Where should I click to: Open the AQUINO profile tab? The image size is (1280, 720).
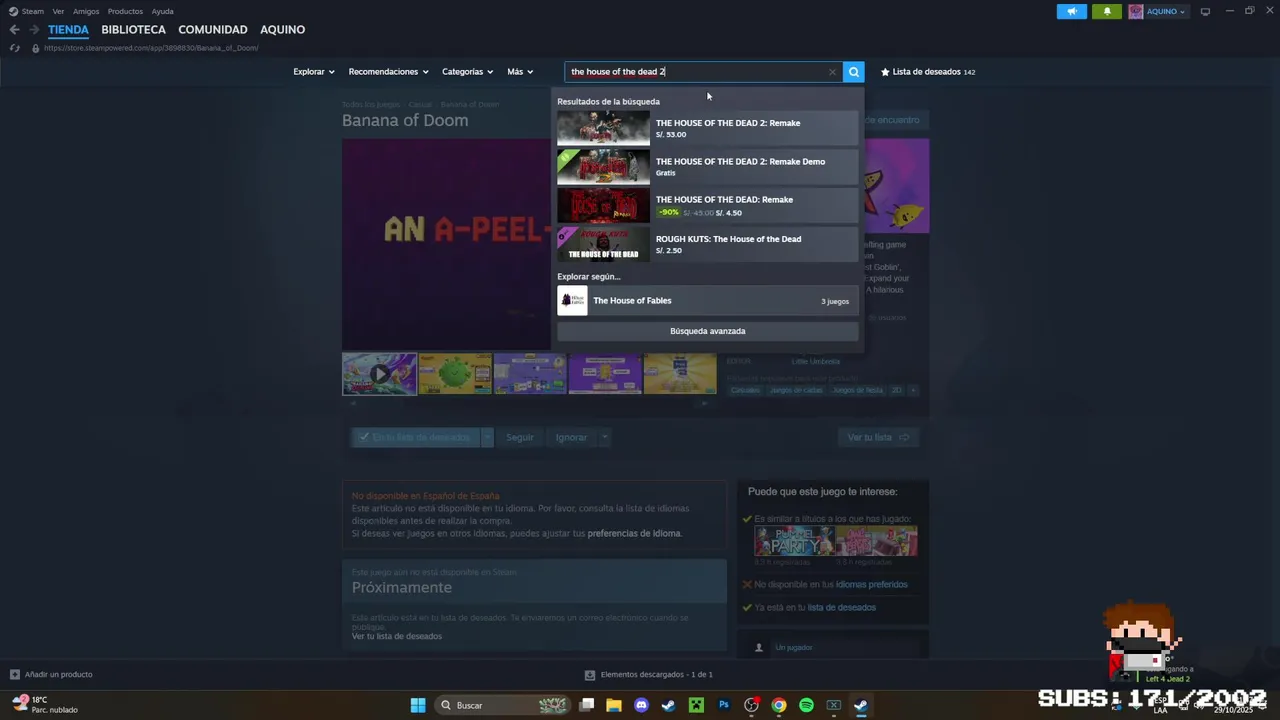coord(282,30)
